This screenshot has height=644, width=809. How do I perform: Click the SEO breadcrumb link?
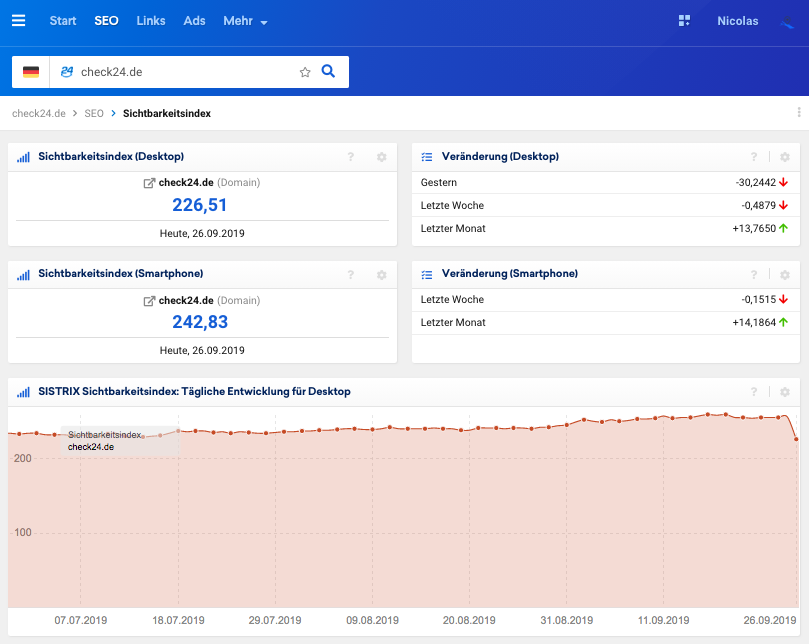pos(94,114)
